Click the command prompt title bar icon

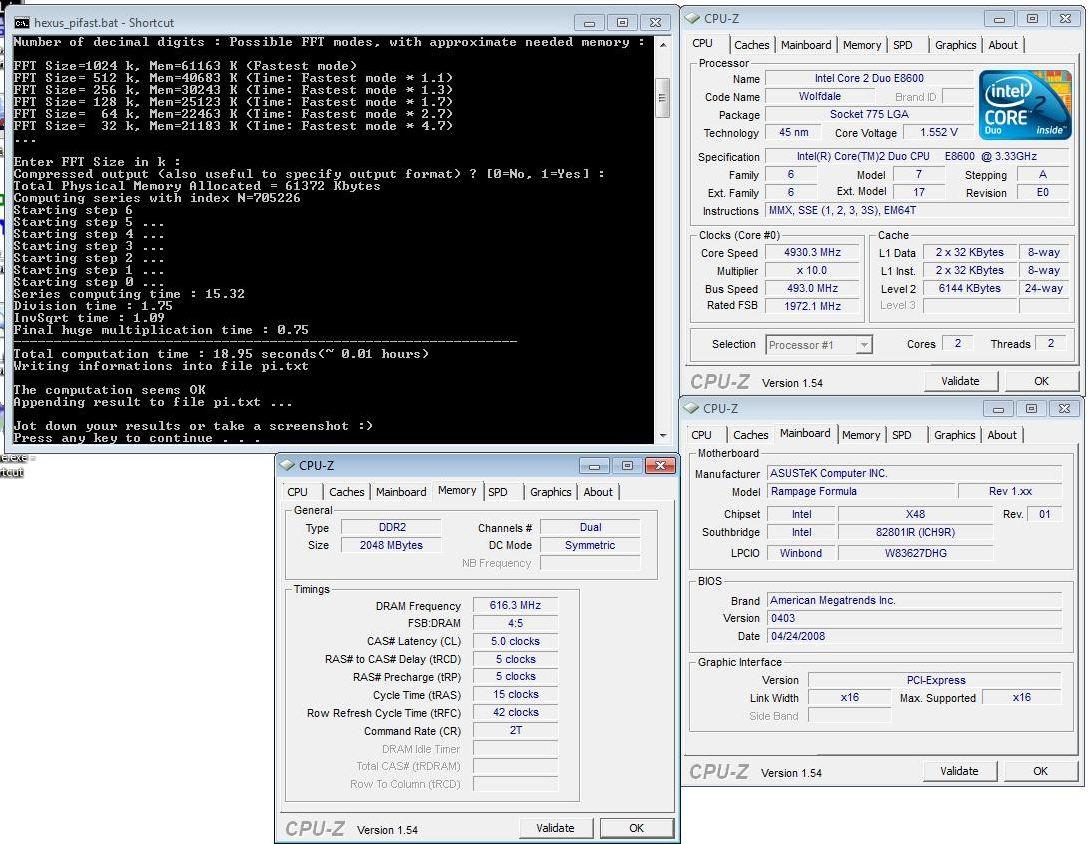(x=22, y=23)
